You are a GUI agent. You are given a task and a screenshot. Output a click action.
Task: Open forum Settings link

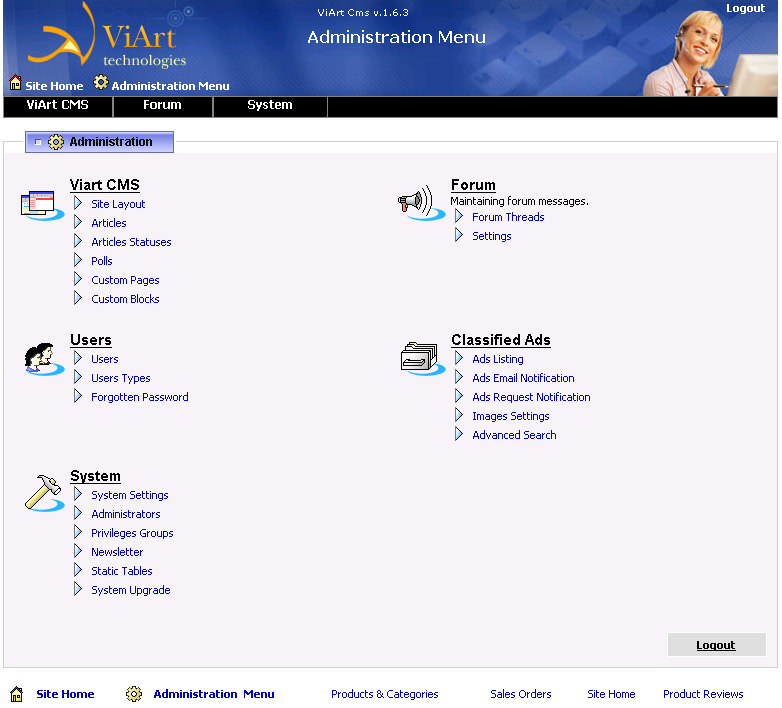tap(492, 236)
